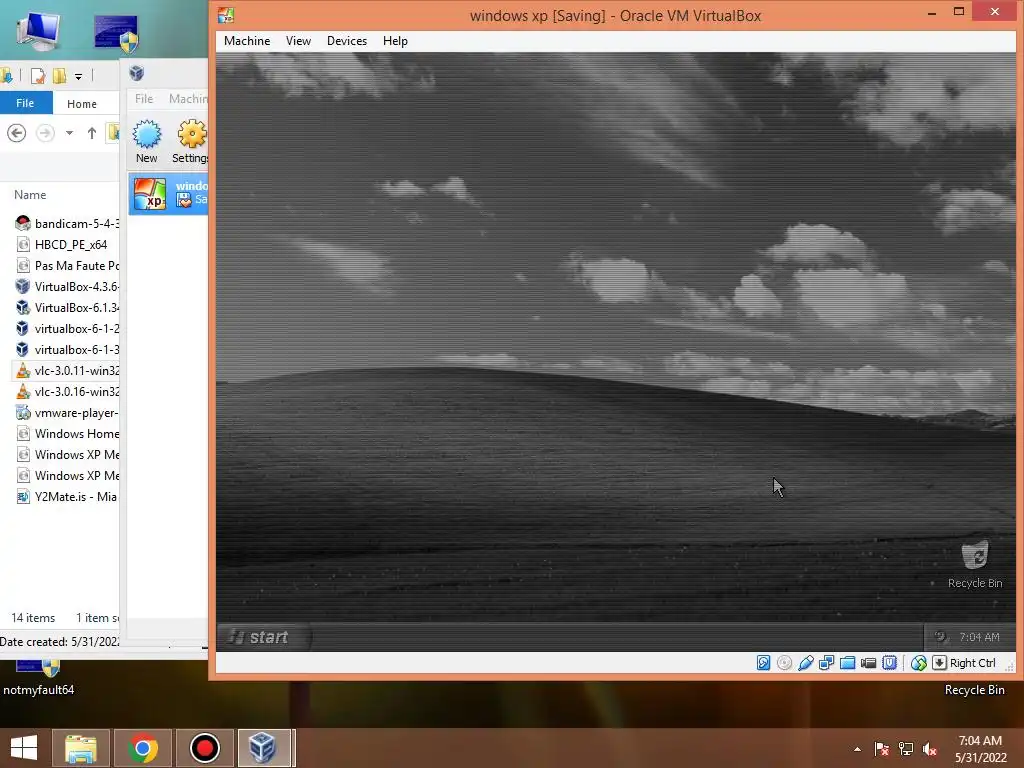Open the Machine menu in VM window
Image resolution: width=1024 pixels, height=768 pixels.
tap(247, 40)
